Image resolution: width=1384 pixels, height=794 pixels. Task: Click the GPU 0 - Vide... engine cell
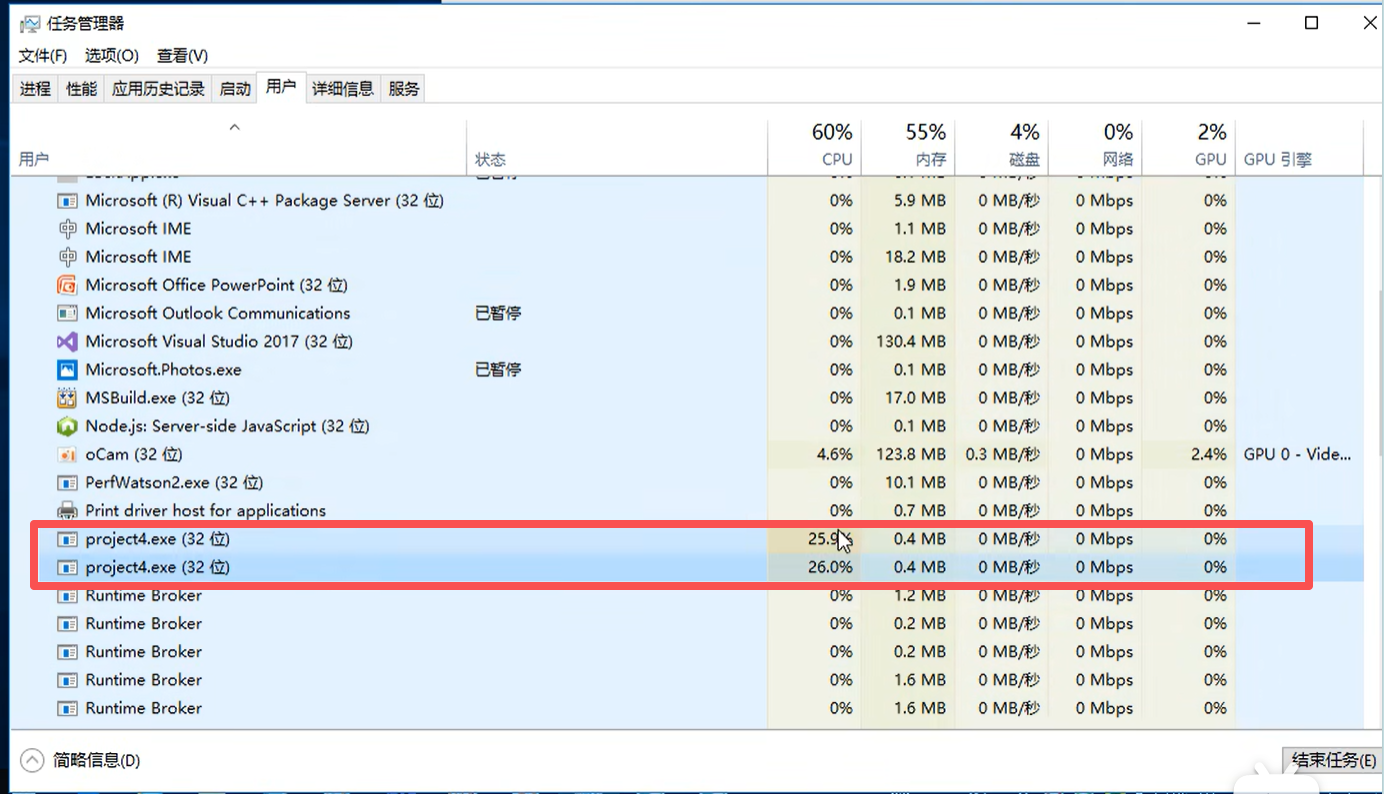click(x=1297, y=454)
